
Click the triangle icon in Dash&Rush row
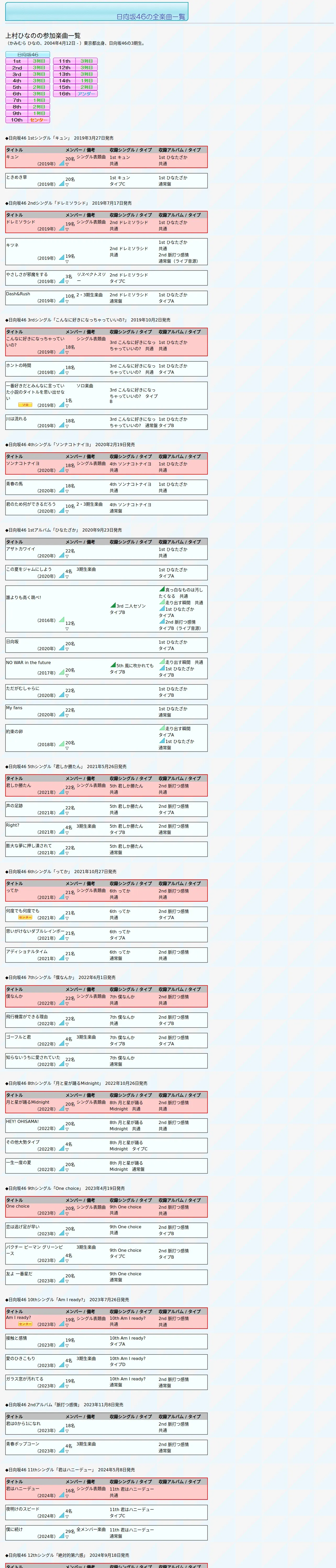tap(61, 300)
